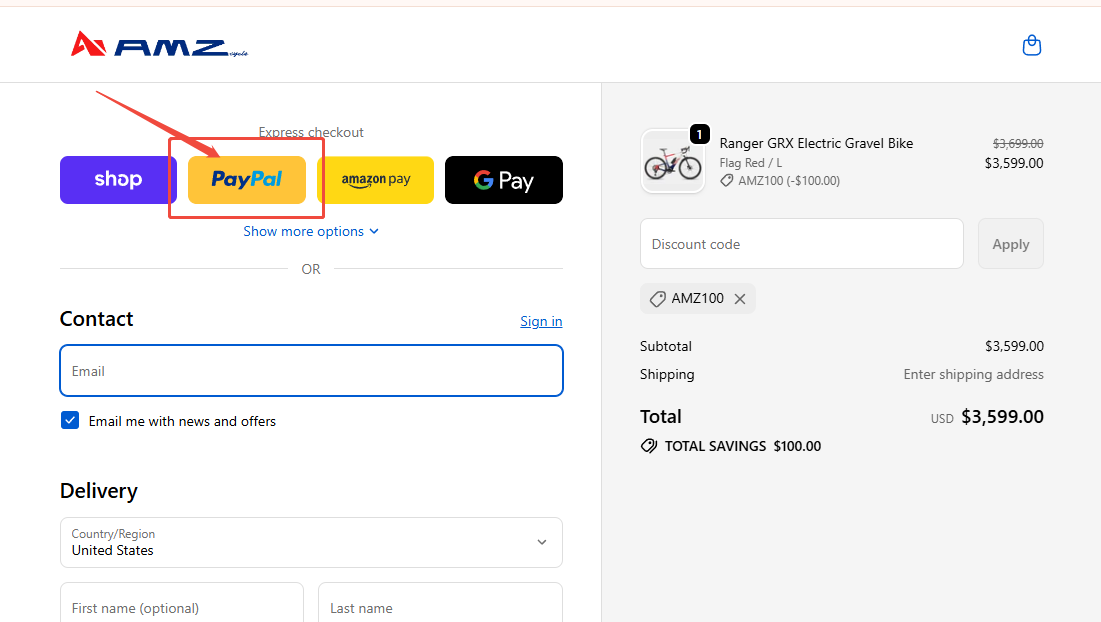
Task: Remove the AMZ100 discount code
Action: coord(740,299)
